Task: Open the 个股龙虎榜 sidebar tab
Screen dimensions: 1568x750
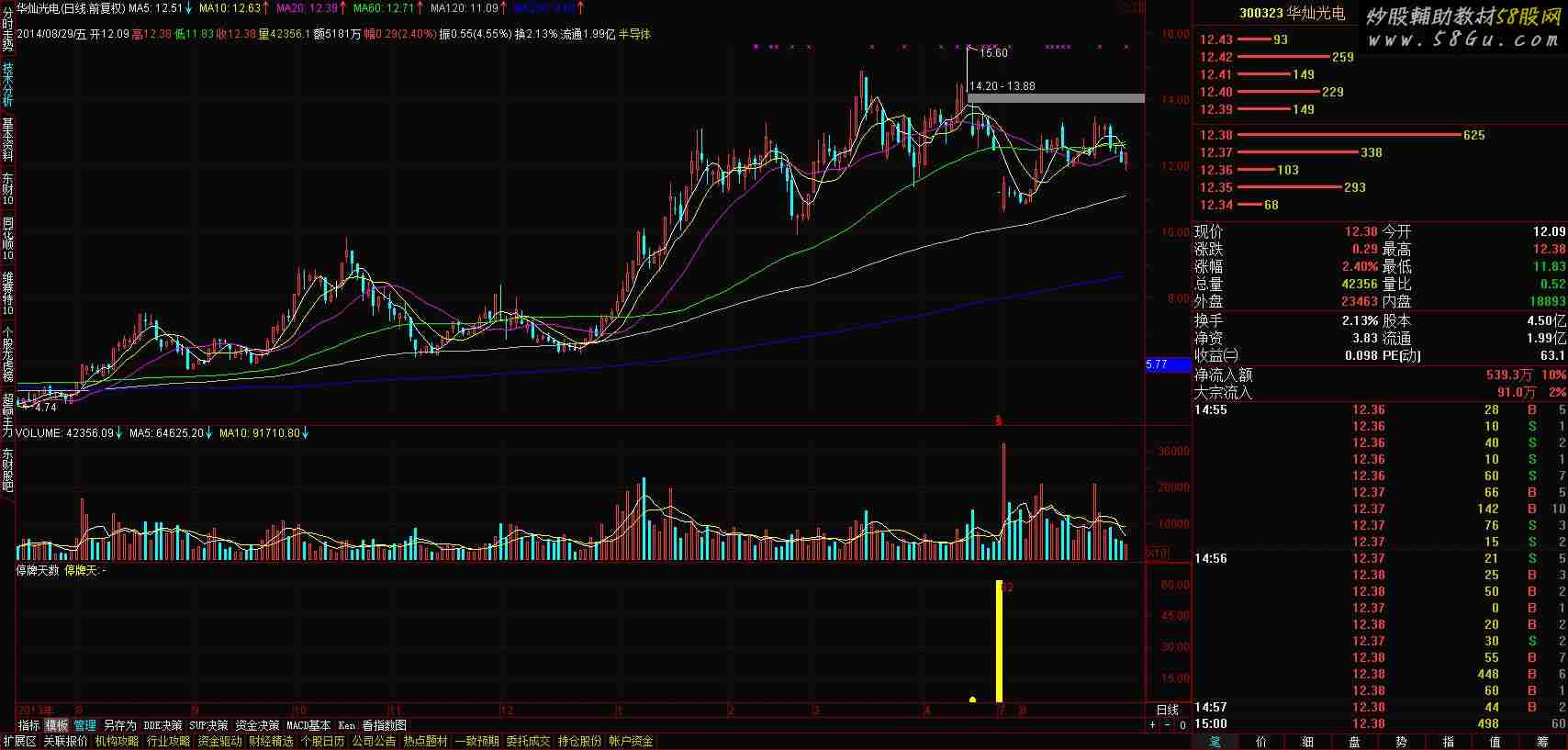Action: point(7,354)
